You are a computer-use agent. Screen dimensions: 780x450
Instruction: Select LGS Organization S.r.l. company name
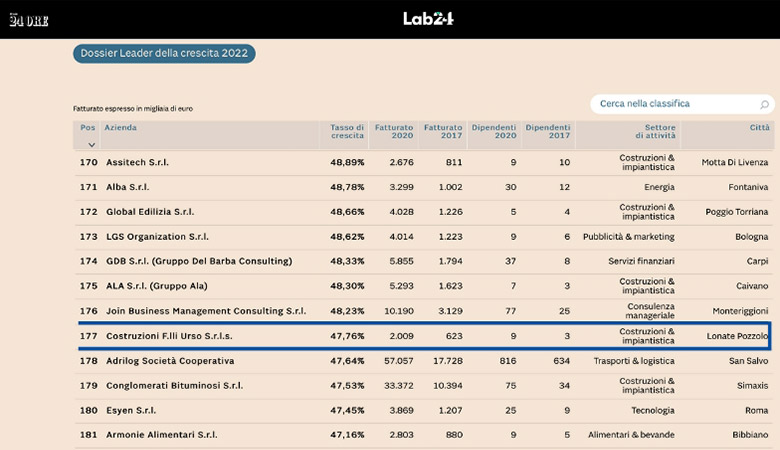[157, 237]
